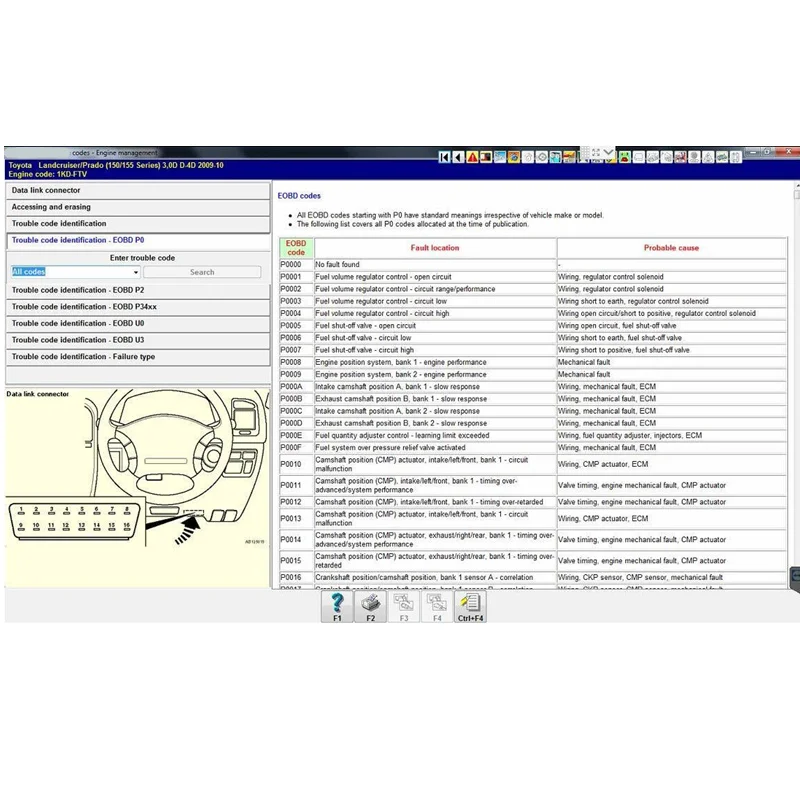The image size is (800, 800).
Task: Open Accessing and erasing section
Action: 138,207
